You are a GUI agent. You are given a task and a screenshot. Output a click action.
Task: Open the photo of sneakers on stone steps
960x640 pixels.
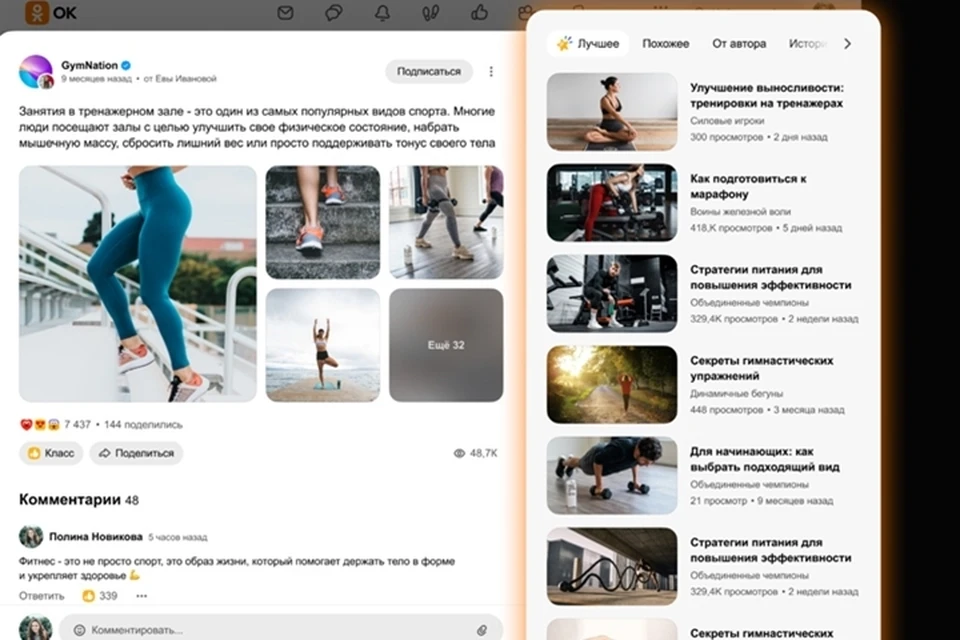tap(323, 222)
